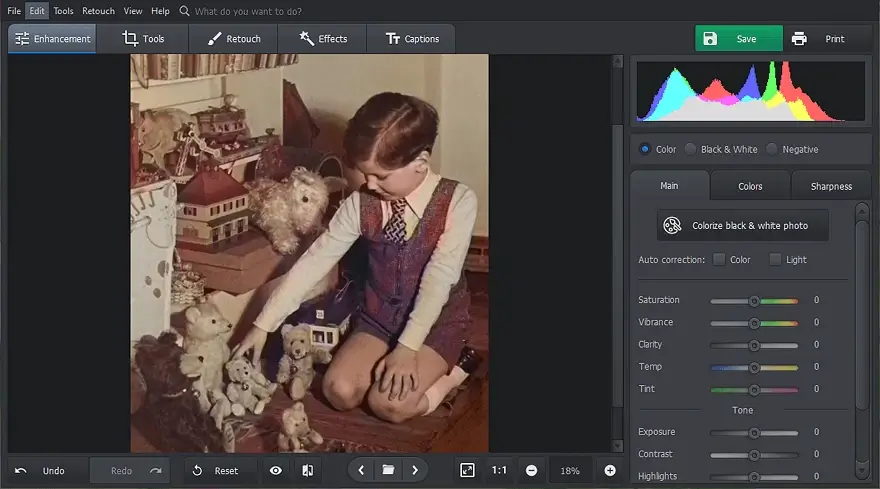
Task: Toggle the original view eye icon
Action: coord(276,470)
